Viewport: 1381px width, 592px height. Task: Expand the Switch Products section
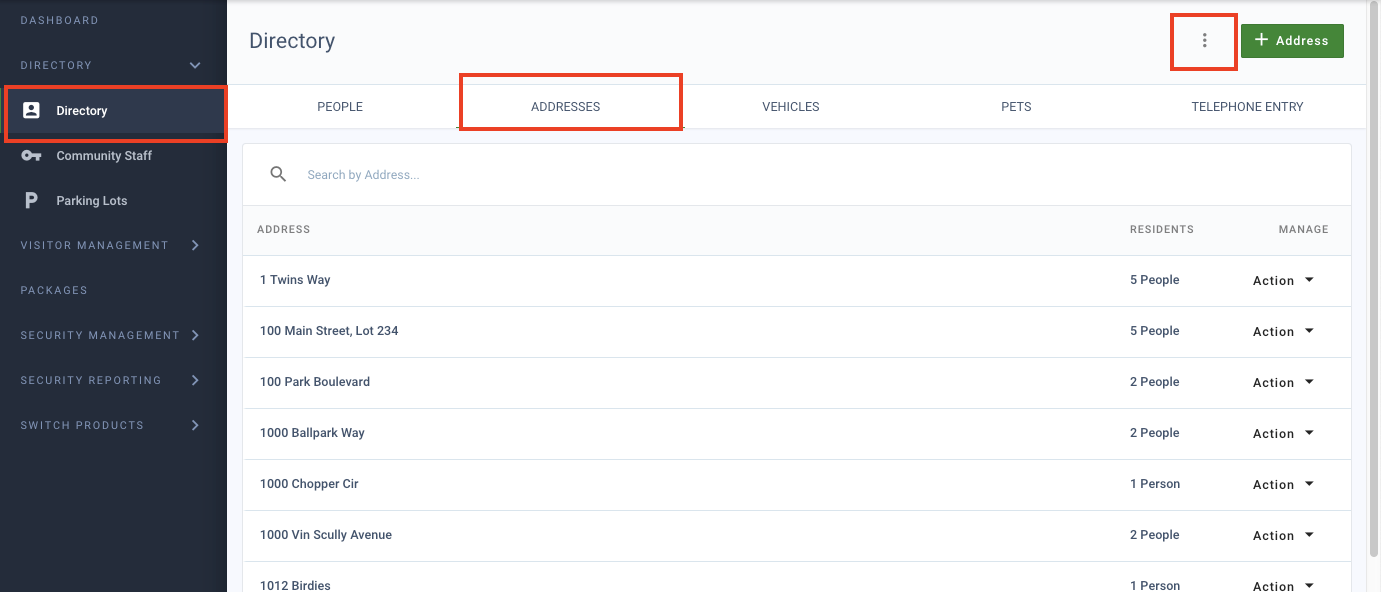(x=195, y=425)
